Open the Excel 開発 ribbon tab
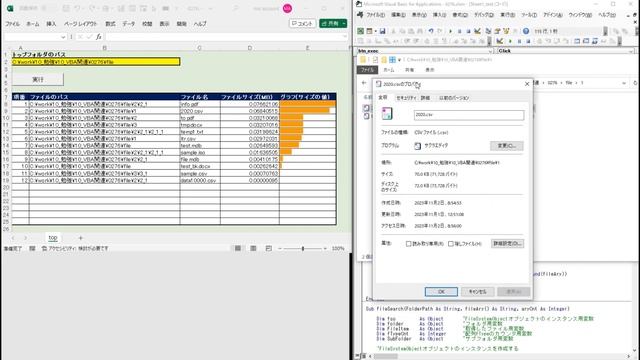The height and width of the screenshot is (360, 640). pos(182,24)
